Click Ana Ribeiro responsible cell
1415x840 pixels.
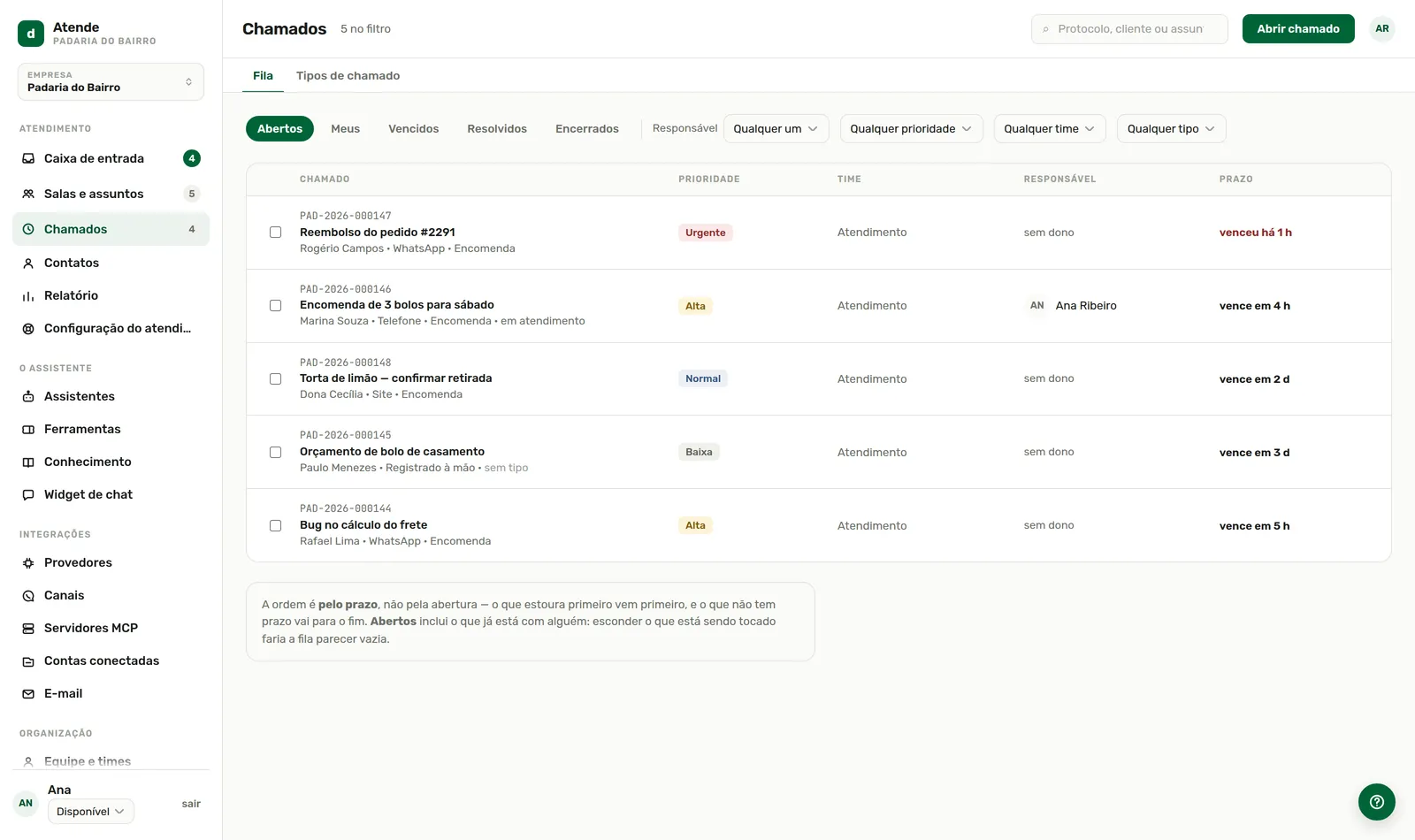(x=1073, y=306)
